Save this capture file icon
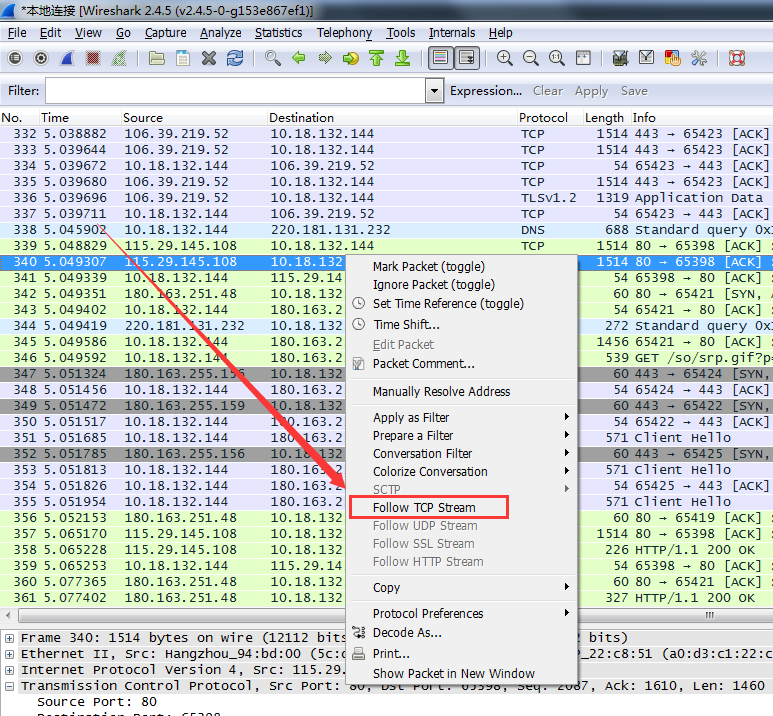The image size is (773, 716). point(183,58)
